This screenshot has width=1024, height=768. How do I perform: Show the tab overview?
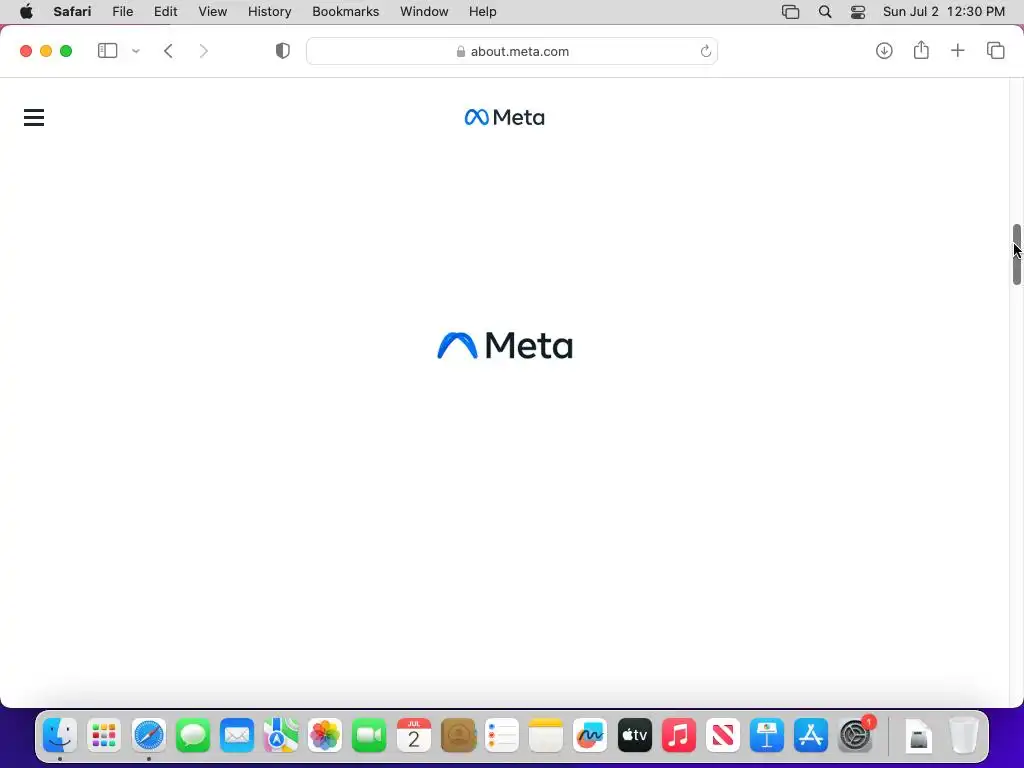click(x=995, y=50)
